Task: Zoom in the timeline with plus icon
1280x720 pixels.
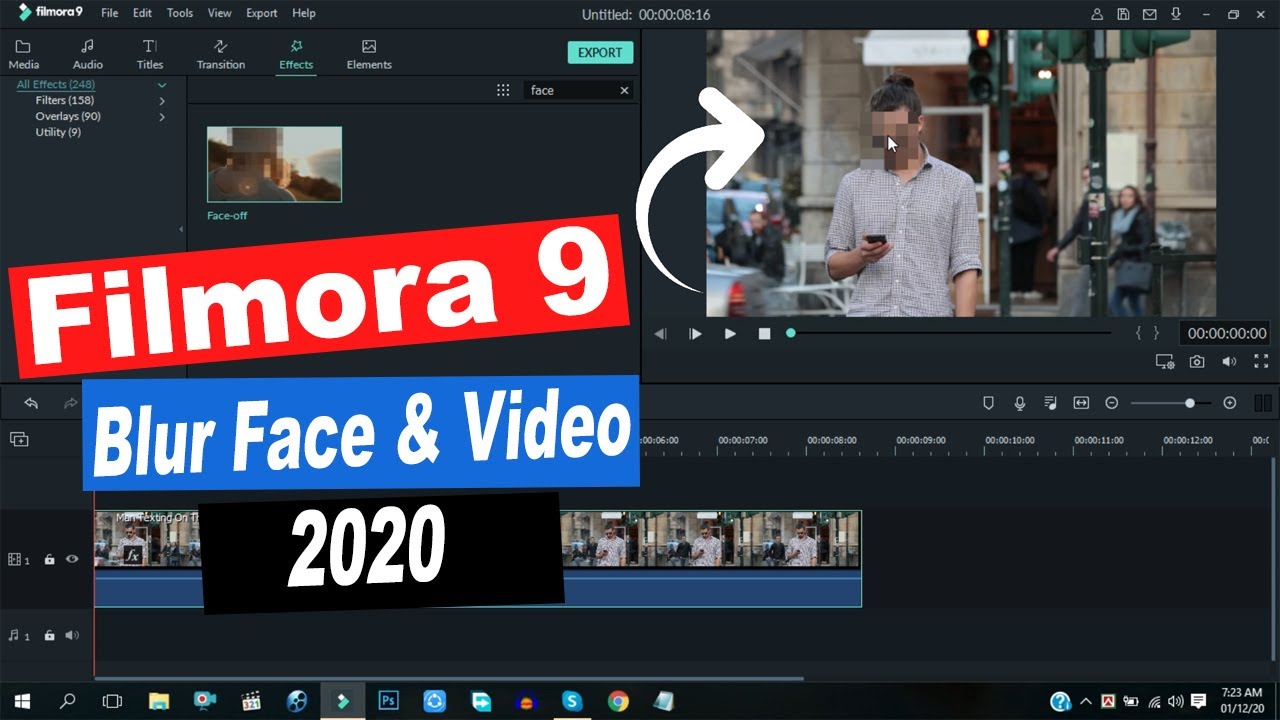Action: click(1230, 403)
